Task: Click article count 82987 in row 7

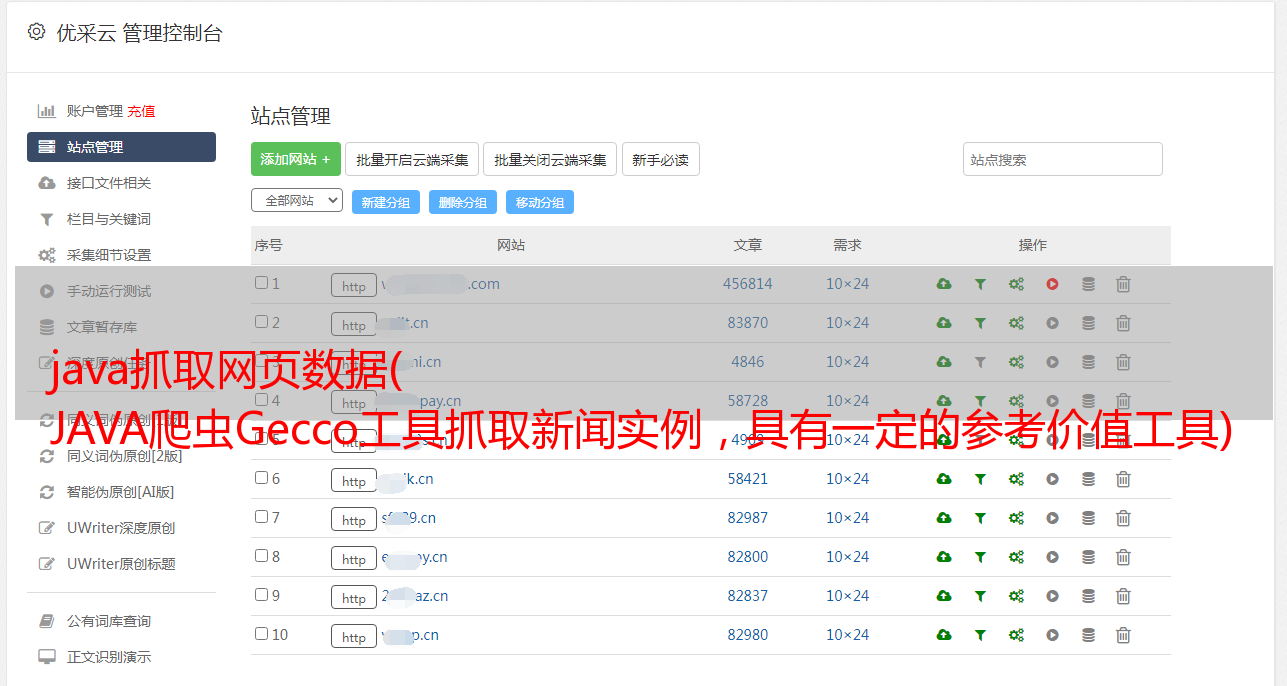Action: click(x=748, y=518)
